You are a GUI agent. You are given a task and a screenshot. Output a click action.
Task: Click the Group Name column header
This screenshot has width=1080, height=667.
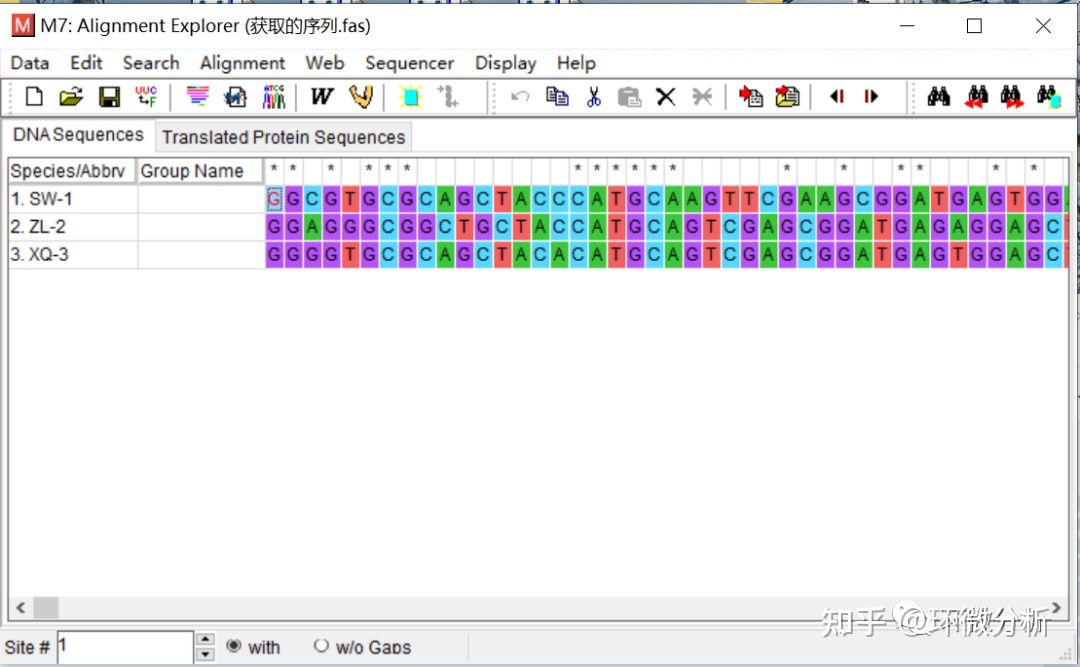200,171
